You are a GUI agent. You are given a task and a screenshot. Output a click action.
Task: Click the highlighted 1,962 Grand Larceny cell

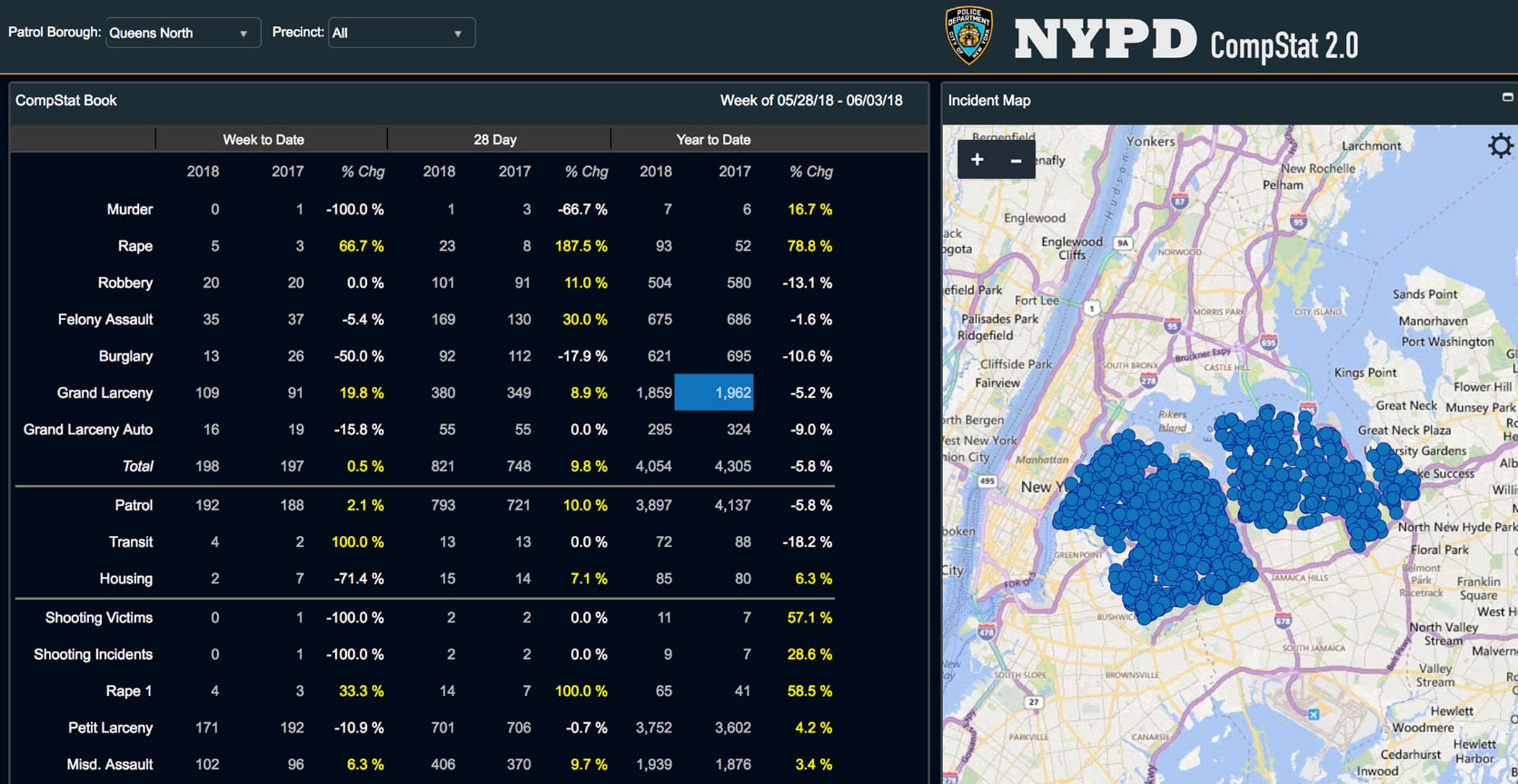click(x=714, y=392)
